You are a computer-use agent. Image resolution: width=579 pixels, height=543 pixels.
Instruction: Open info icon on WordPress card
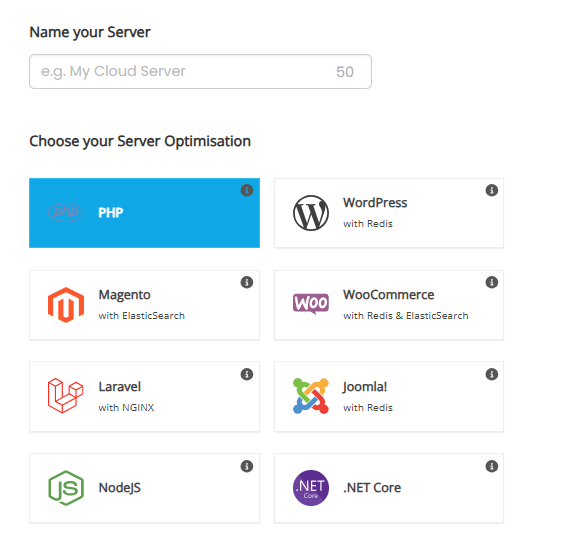point(491,190)
